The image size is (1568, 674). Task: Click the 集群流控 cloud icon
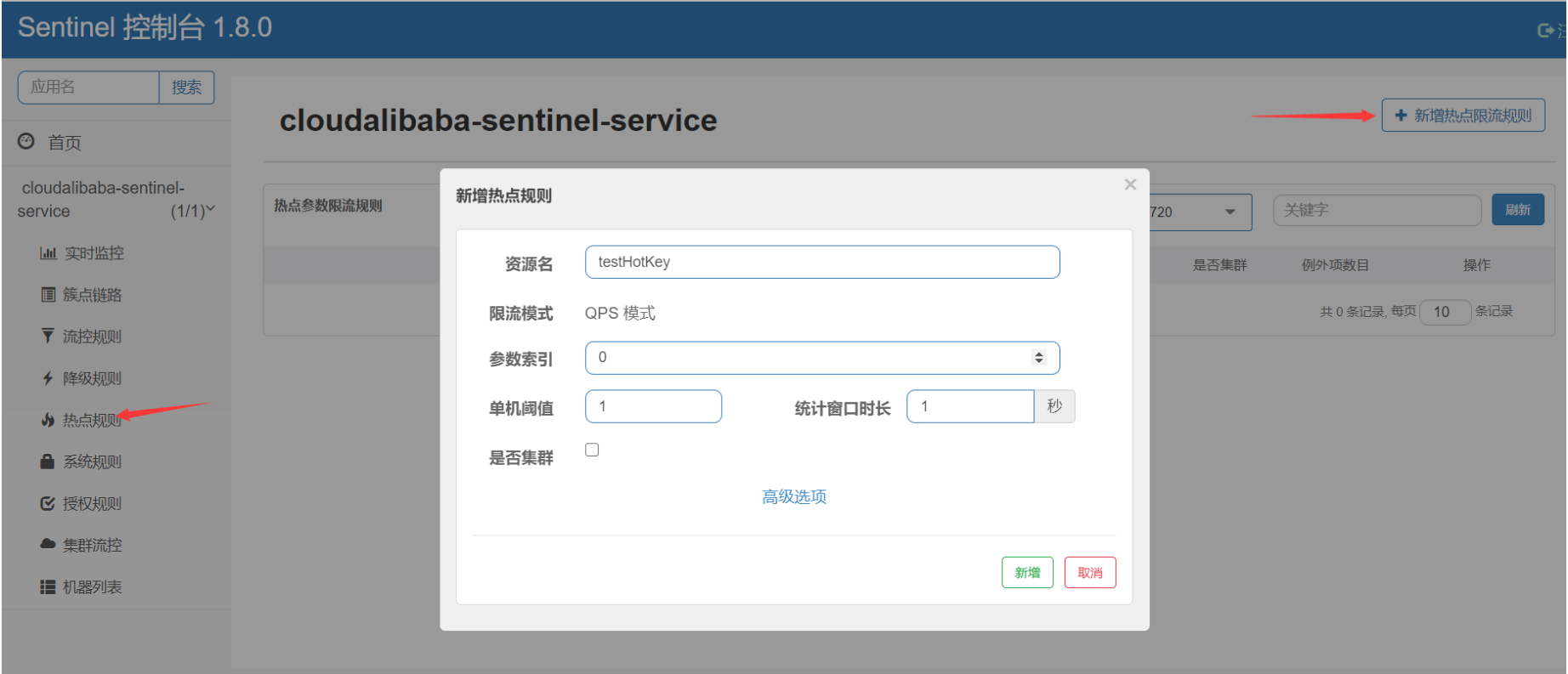[x=48, y=545]
